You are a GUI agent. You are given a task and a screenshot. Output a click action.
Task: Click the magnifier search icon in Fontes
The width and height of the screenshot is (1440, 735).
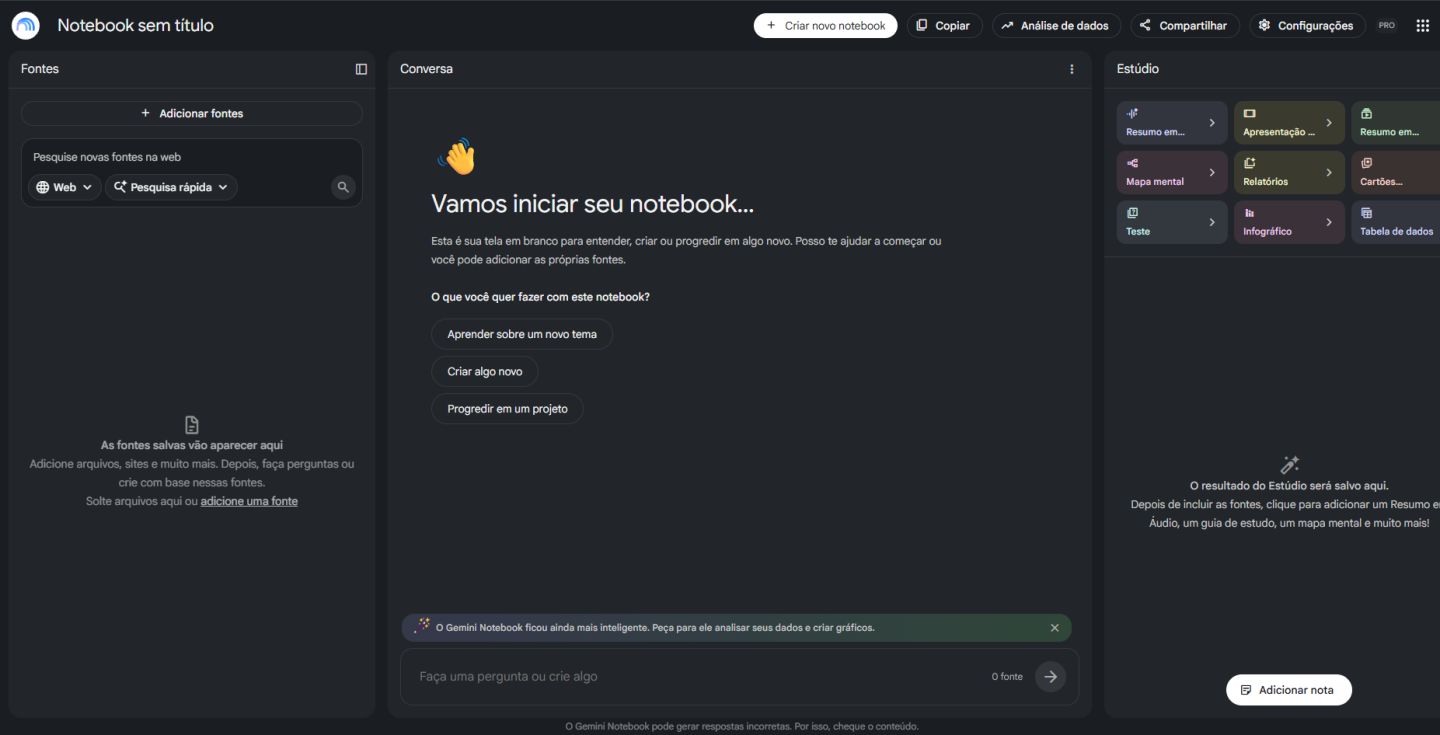343,187
